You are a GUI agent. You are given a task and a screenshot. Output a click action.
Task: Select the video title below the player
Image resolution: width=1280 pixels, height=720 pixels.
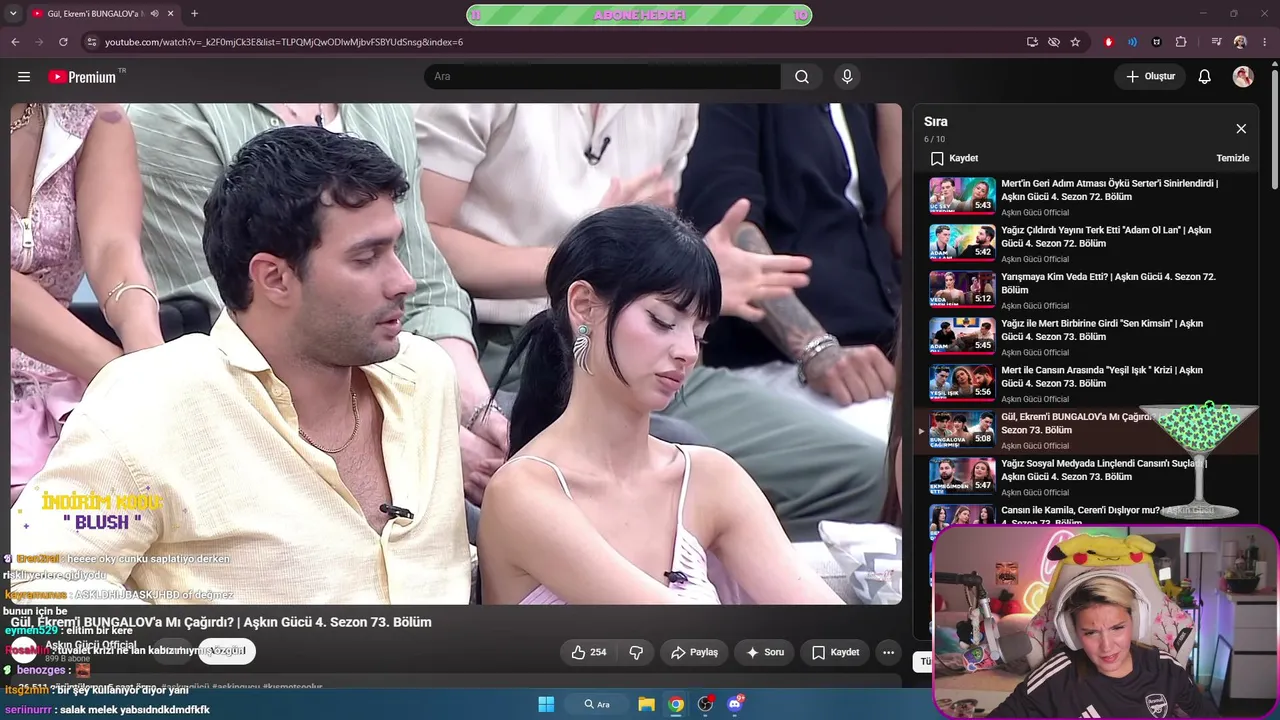pos(221,622)
